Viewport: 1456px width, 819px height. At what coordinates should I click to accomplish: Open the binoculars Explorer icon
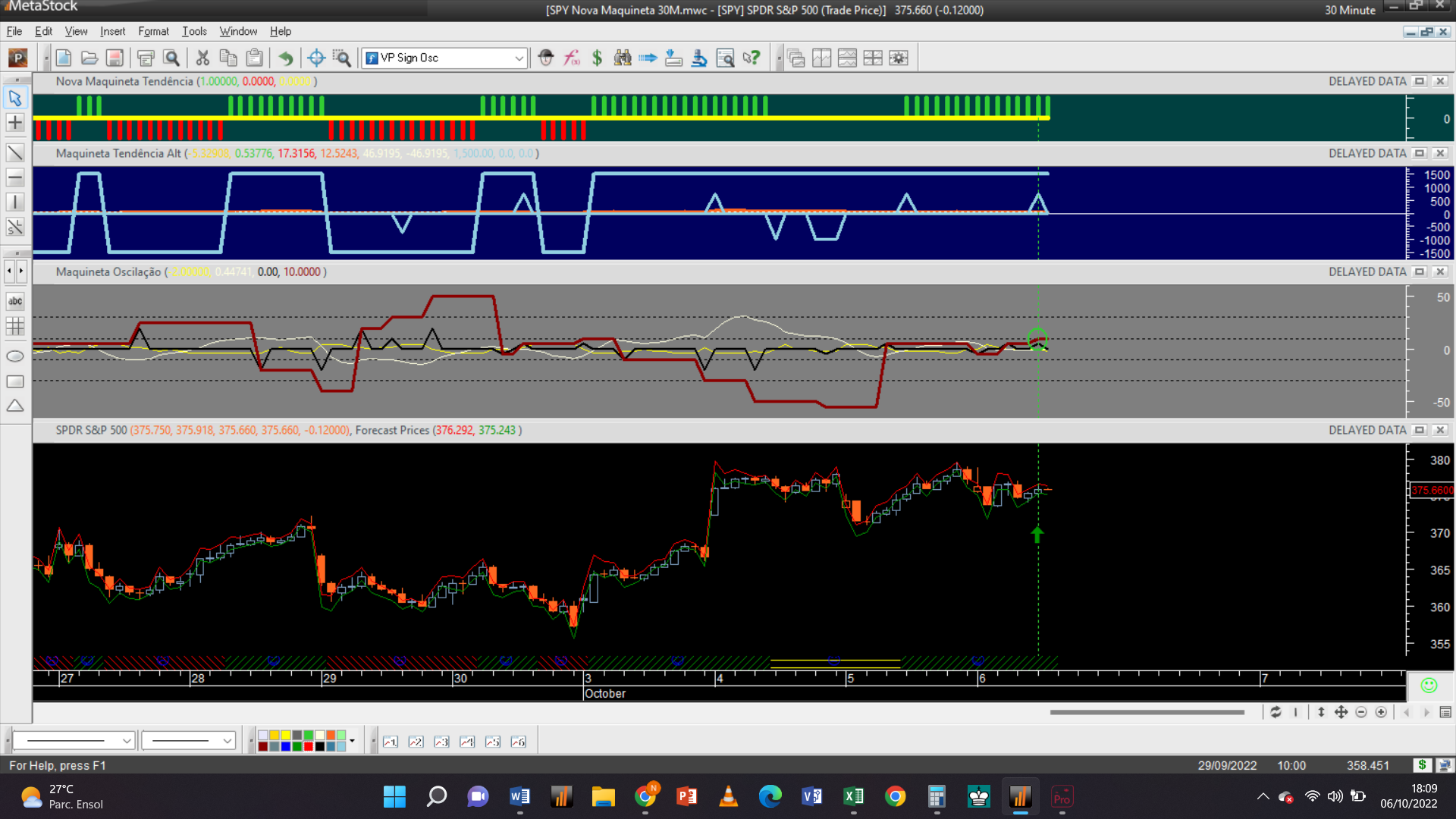coord(623,58)
